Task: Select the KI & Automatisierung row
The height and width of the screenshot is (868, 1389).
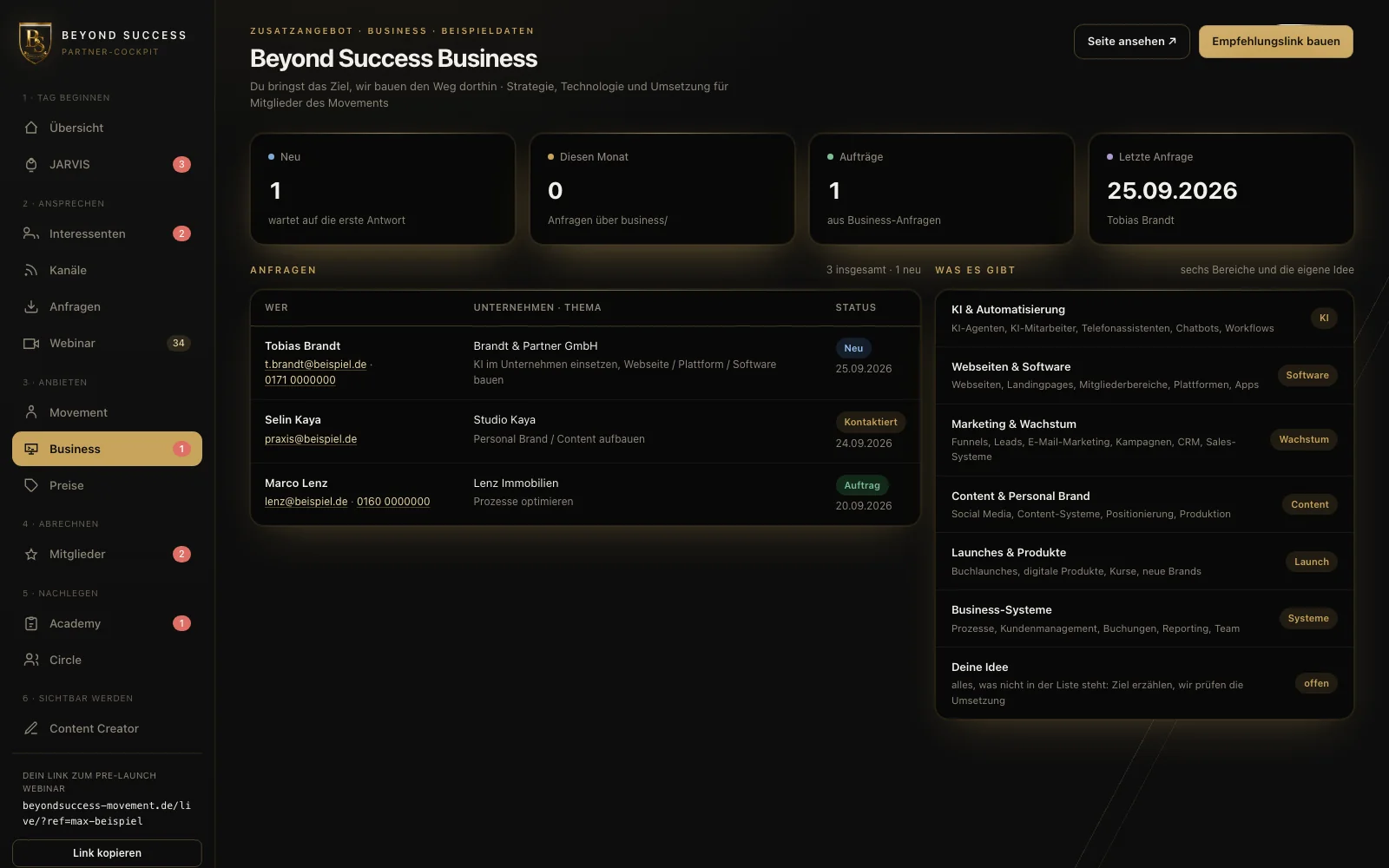Action: [x=1144, y=319]
